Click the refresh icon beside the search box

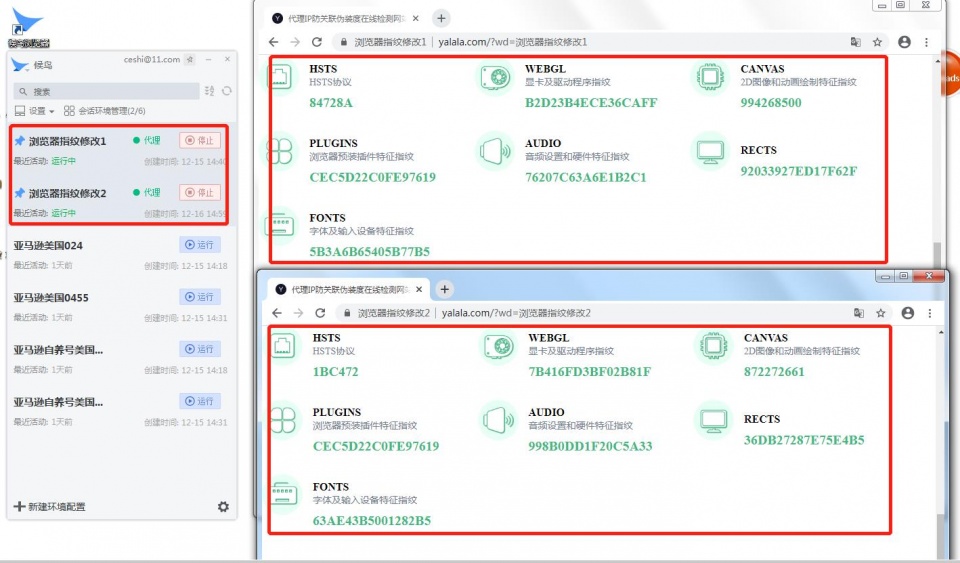tap(227, 91)
